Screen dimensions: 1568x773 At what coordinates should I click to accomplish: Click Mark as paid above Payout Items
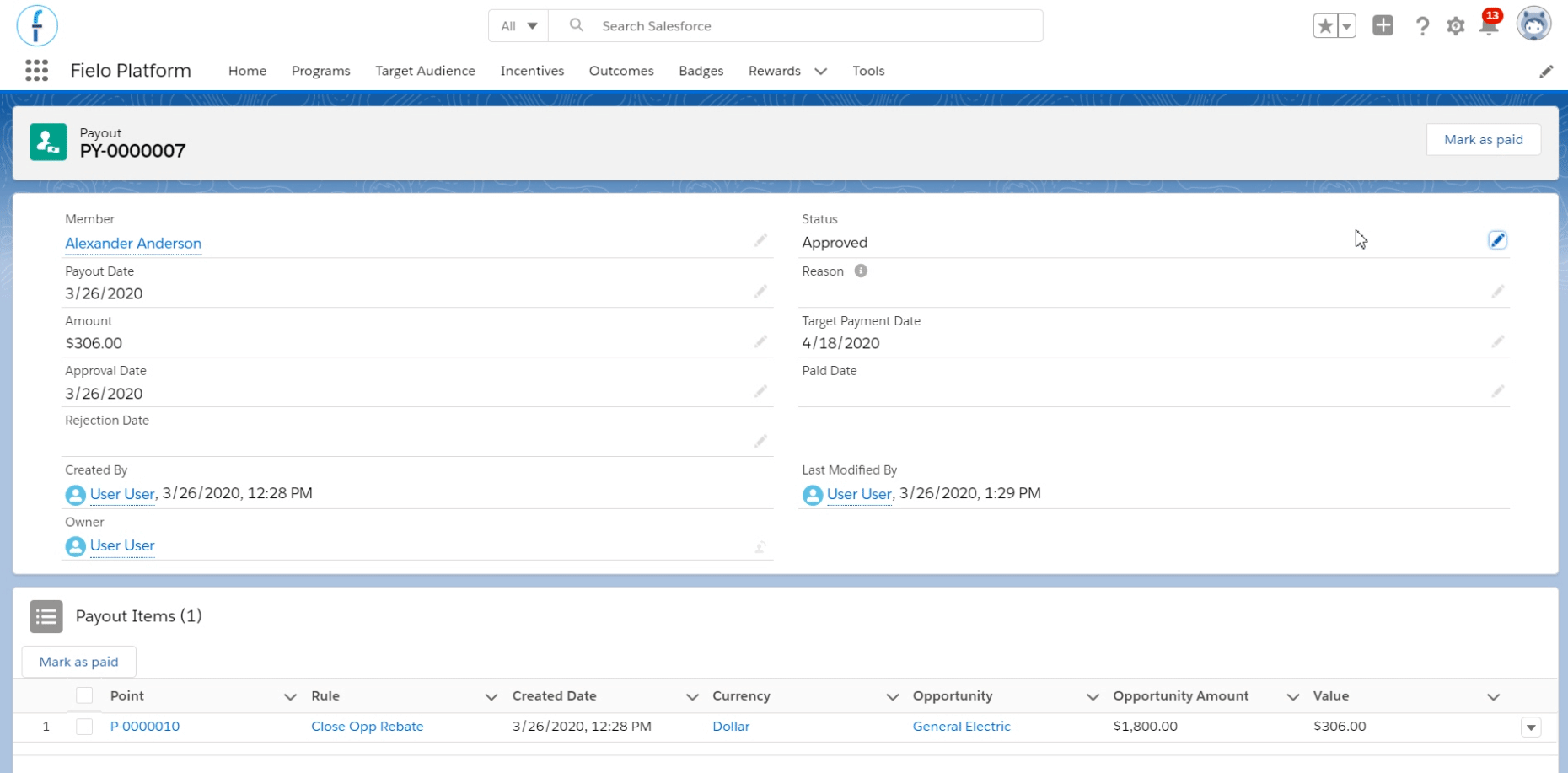[79, 662]
